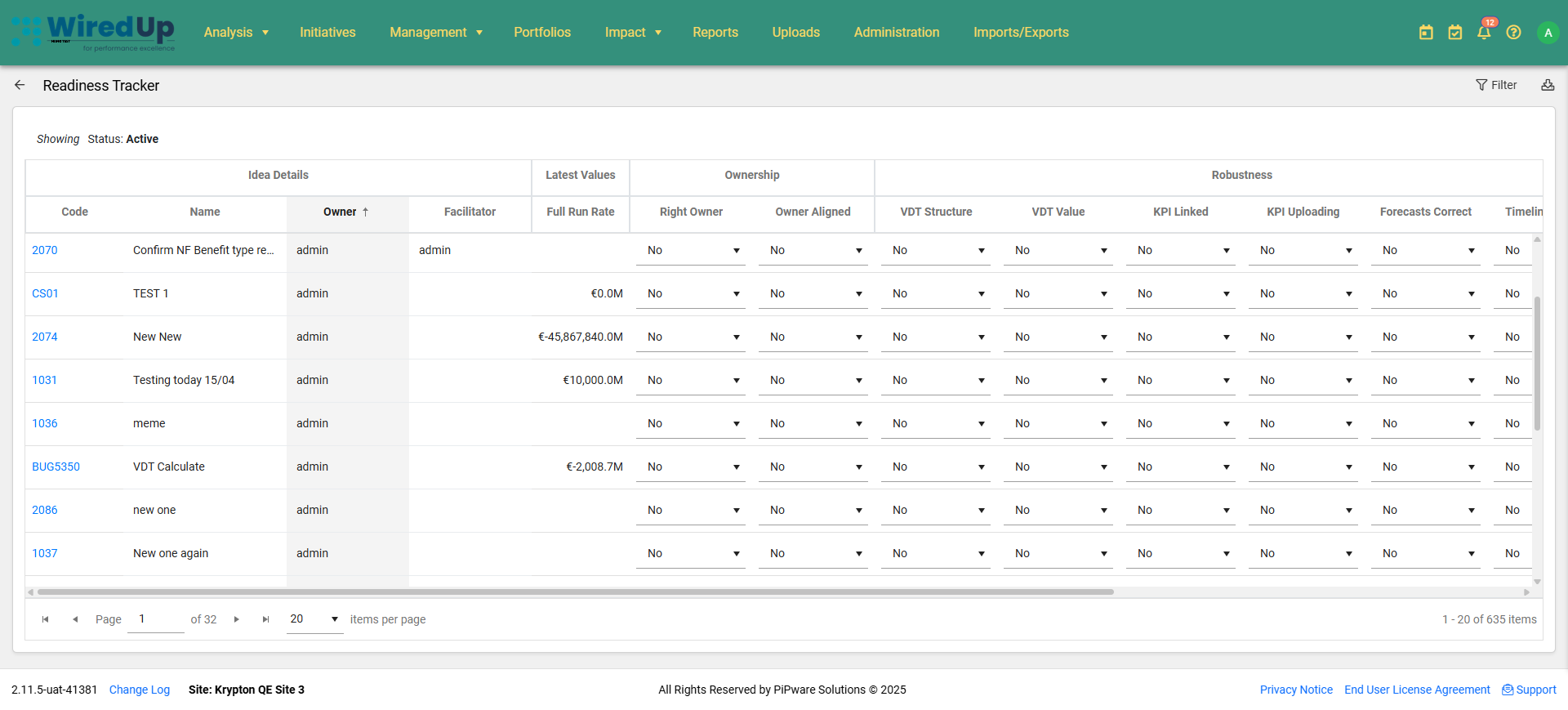Open idea code 2074 link

(x=45, y=337)
